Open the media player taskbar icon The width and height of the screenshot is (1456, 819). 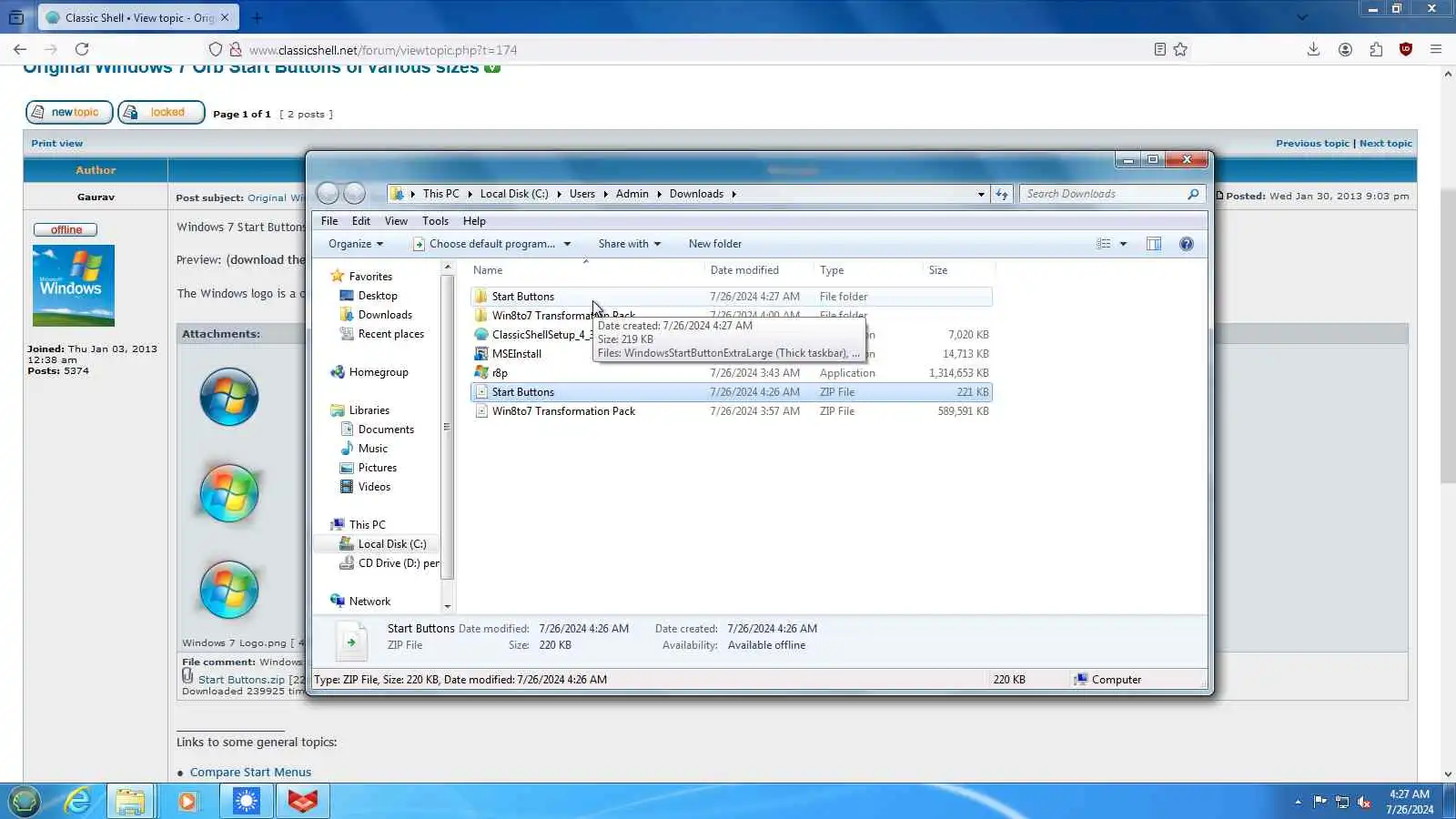click(x=187, y=801)
